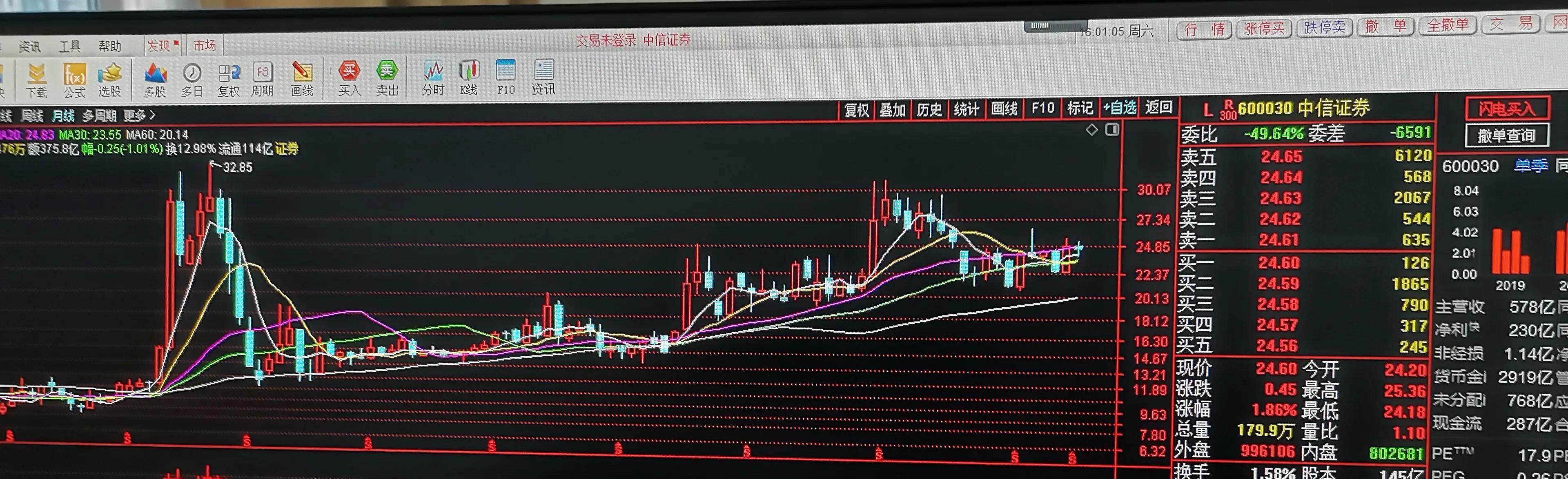Click the 16:01:05 周六 clock display
1568x479 pixels.
(1116, 31)
